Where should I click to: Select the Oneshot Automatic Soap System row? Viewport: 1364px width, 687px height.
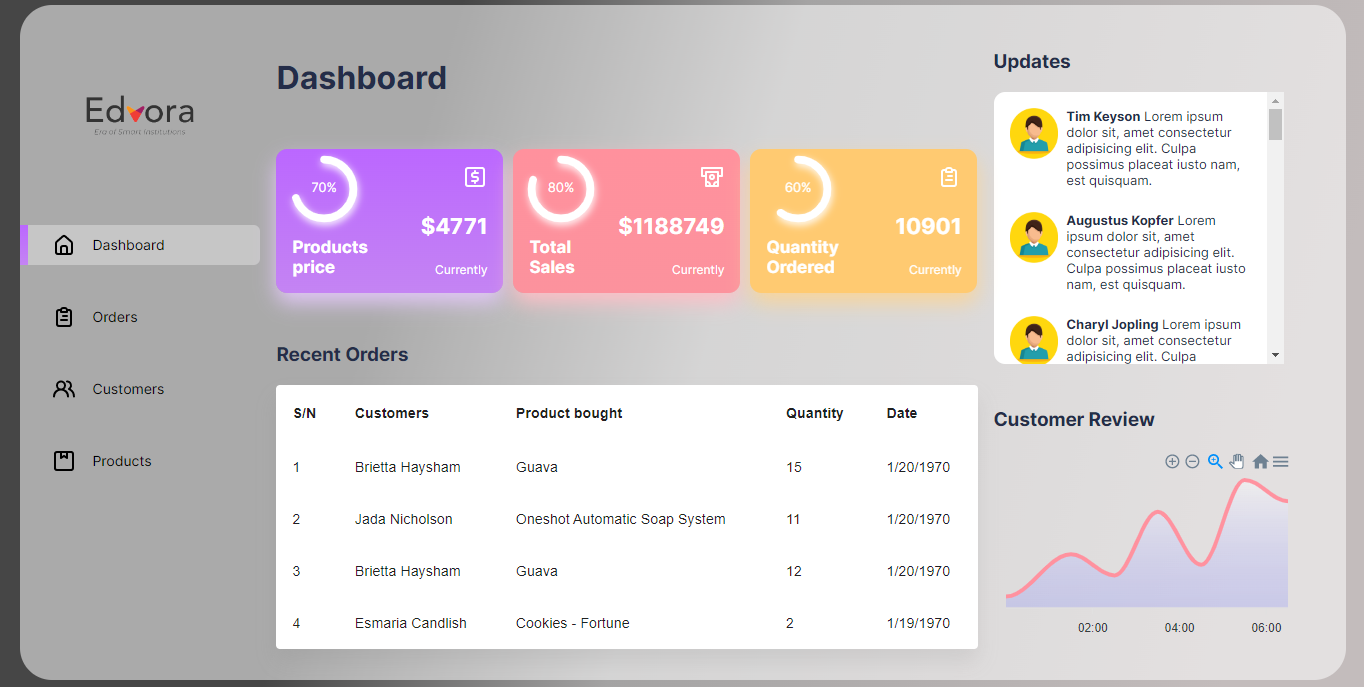click(x=620, y=519)
